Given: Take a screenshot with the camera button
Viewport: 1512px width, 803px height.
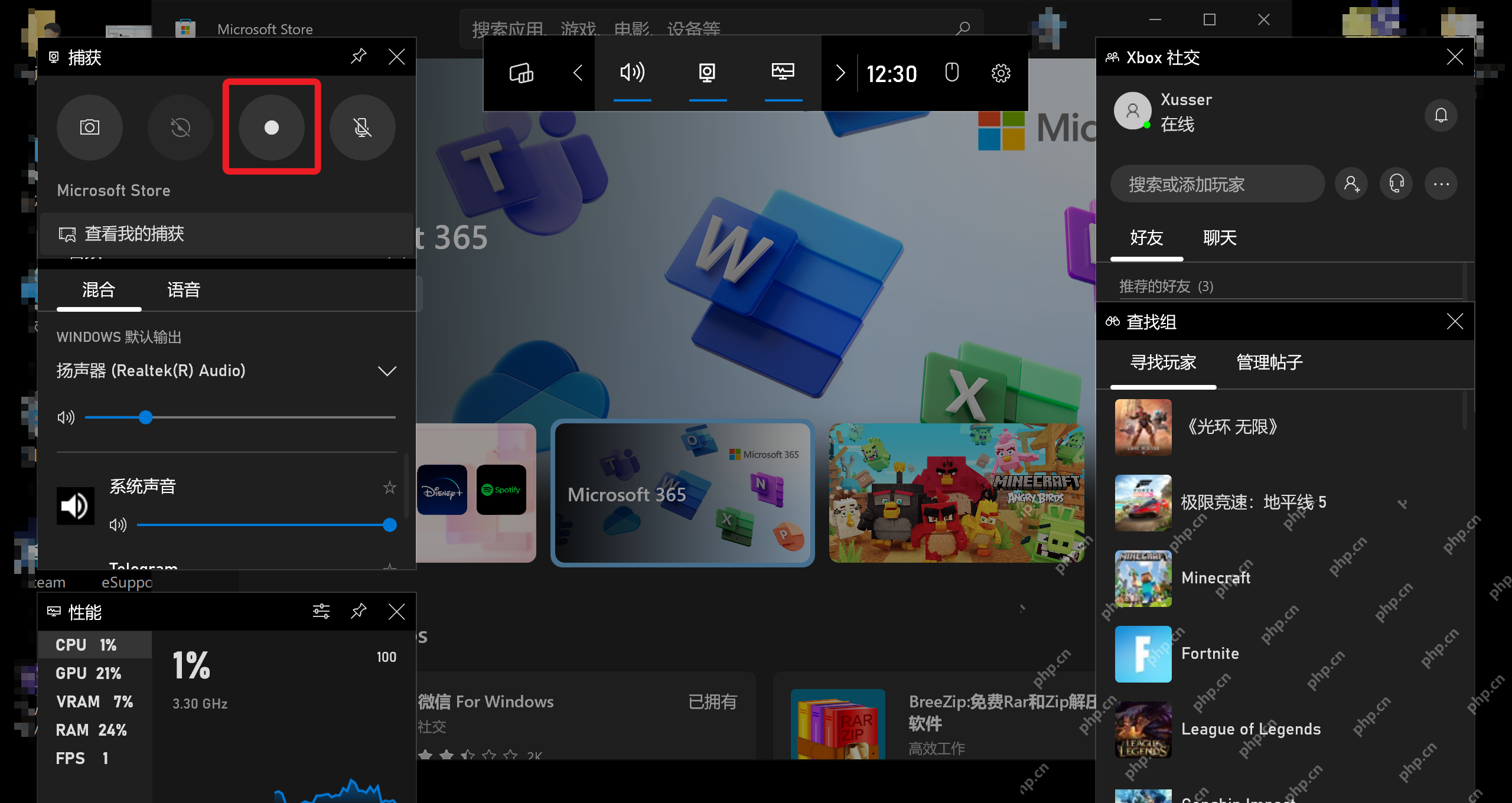Looking at the screenshot, I should (90, 127).
